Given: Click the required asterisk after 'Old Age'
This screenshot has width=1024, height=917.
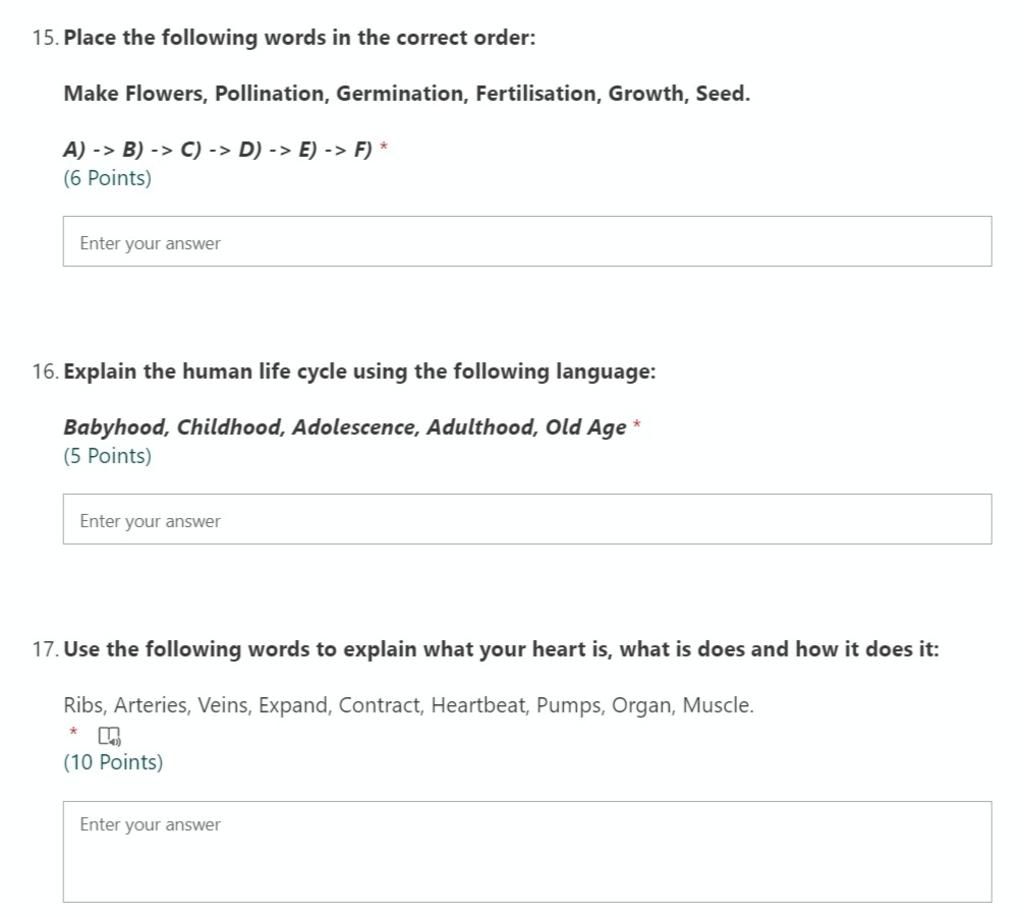Looking at the screenshot, I should pos(637,424).
